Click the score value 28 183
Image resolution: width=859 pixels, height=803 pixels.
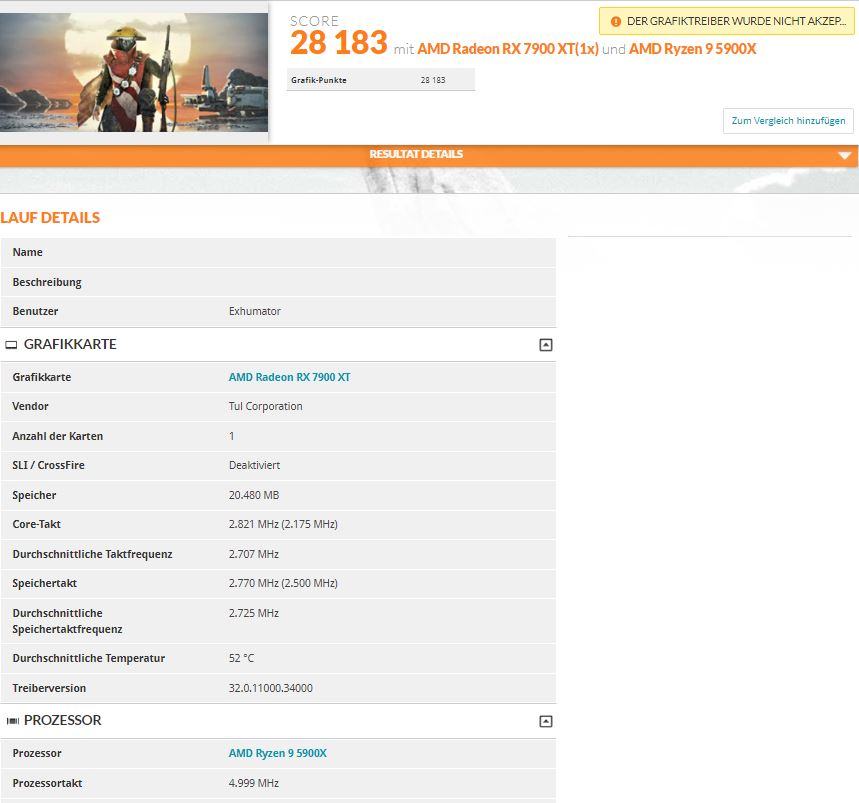click(x=339, y=43)
